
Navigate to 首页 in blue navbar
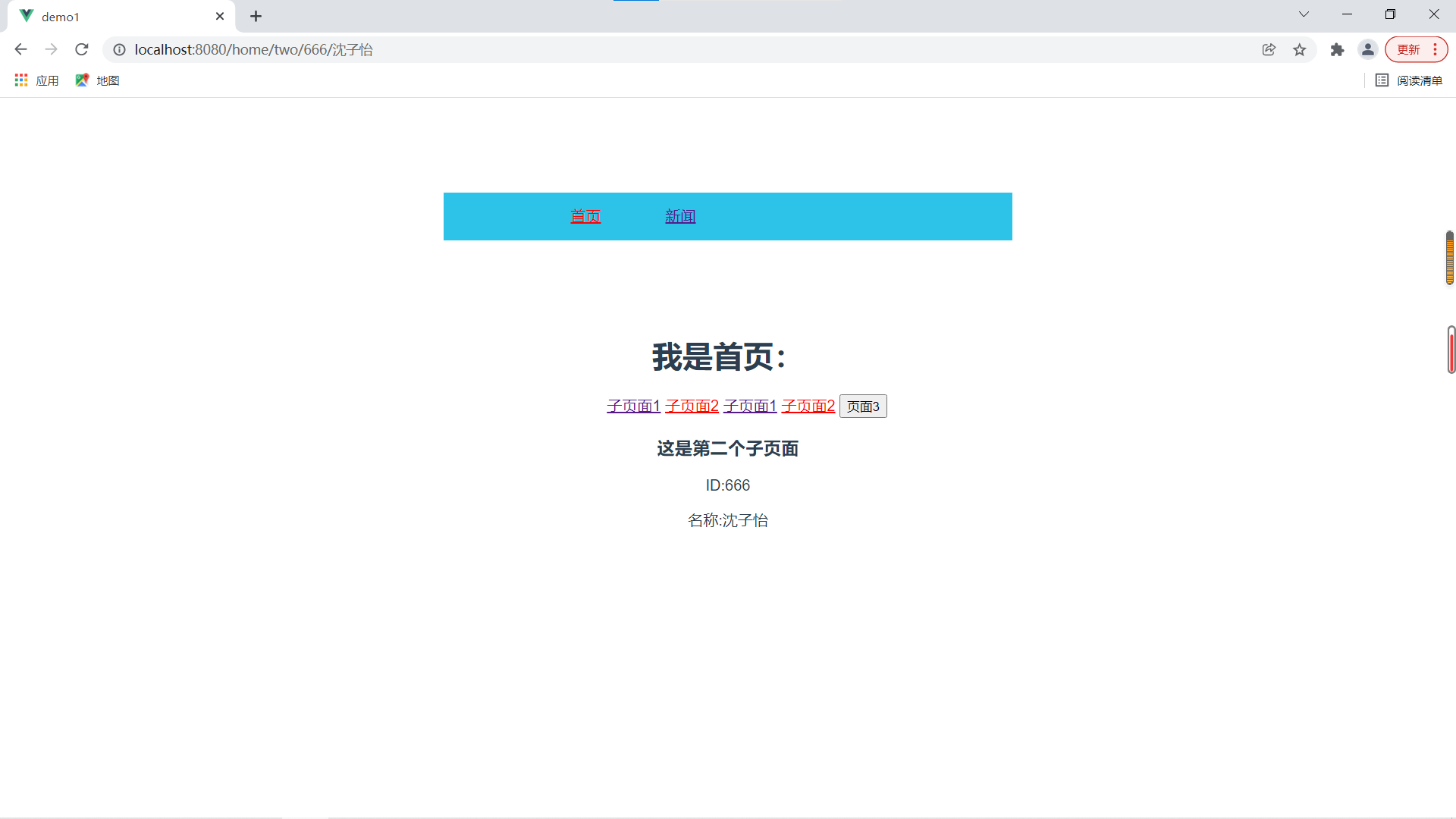coord(585,216)
